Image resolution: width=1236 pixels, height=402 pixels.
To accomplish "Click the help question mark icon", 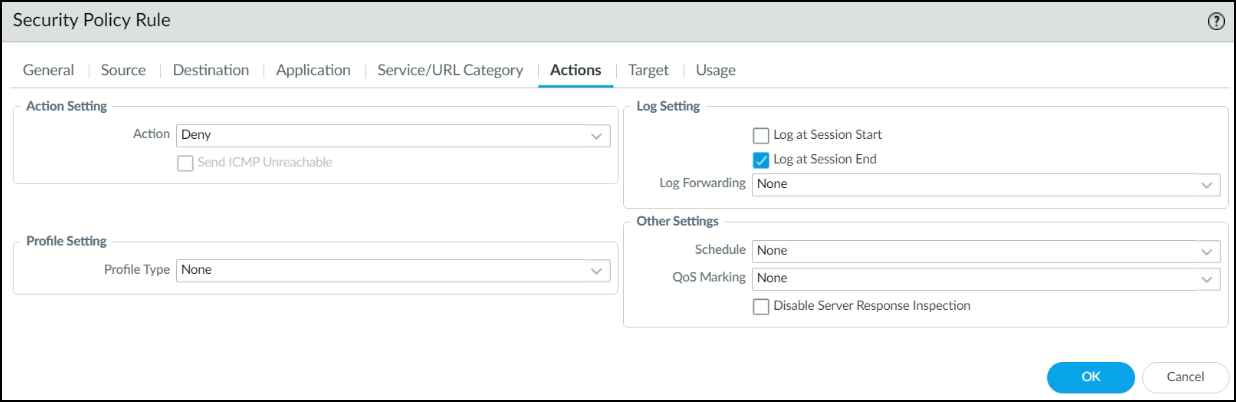I will [1216, 21].
